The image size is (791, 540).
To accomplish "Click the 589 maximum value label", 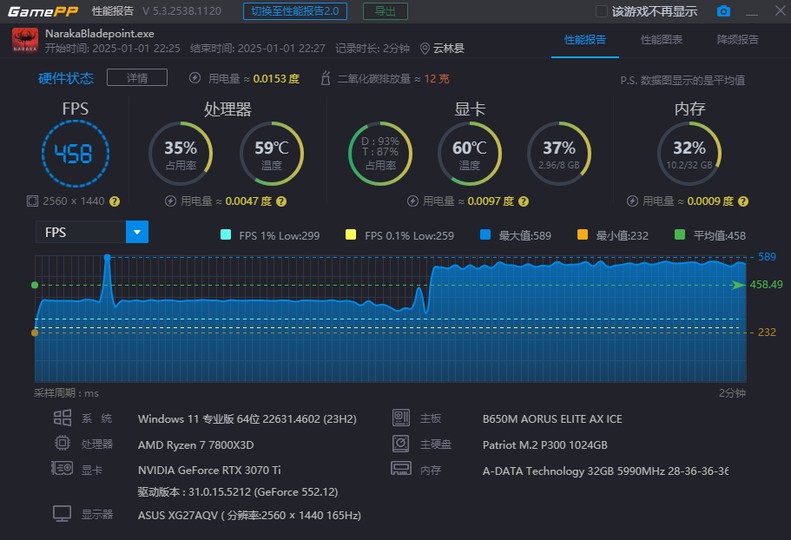I will [767, 257].
